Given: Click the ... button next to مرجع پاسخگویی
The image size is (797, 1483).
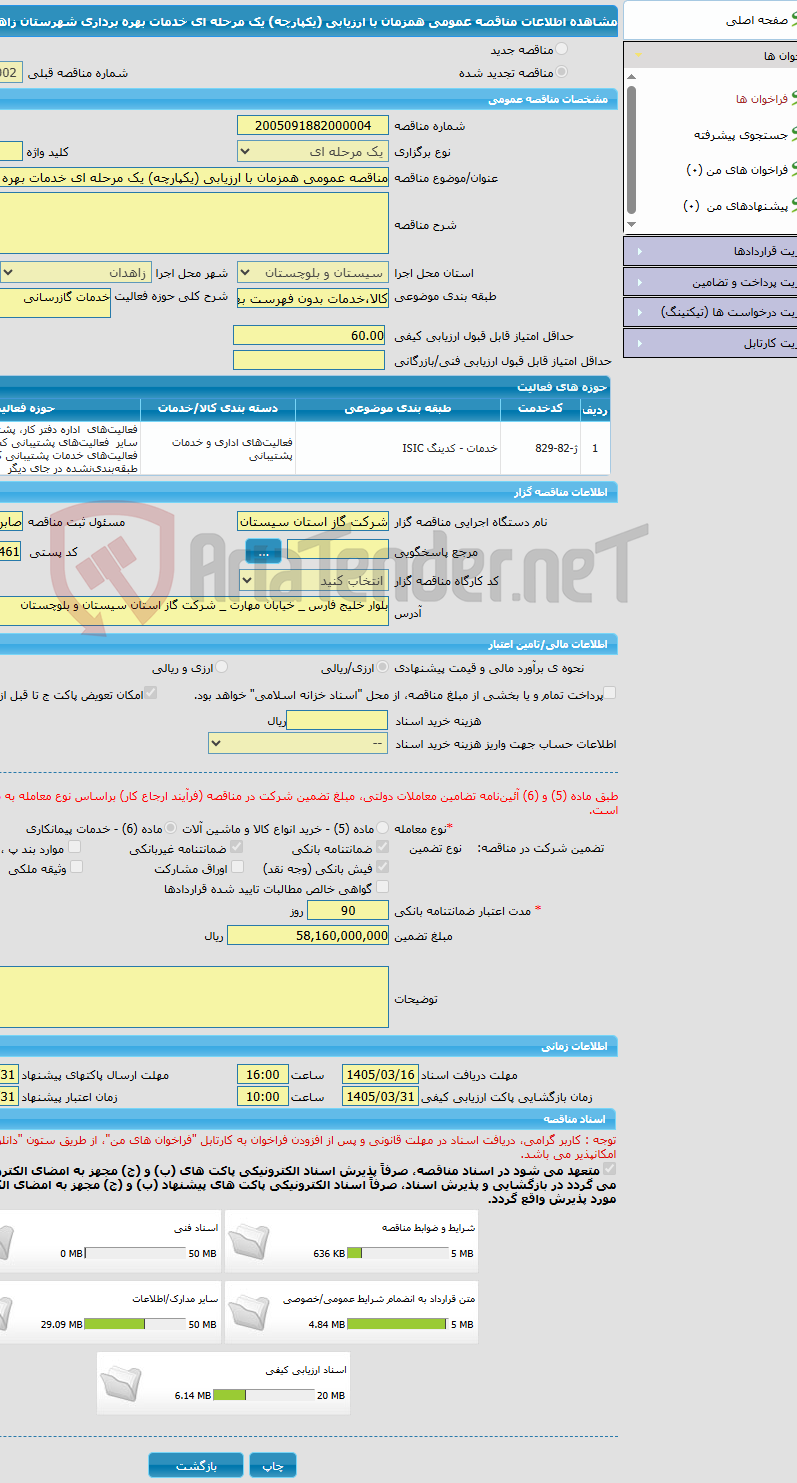Looking at the screenshot, I should click(x=263, y=551).
